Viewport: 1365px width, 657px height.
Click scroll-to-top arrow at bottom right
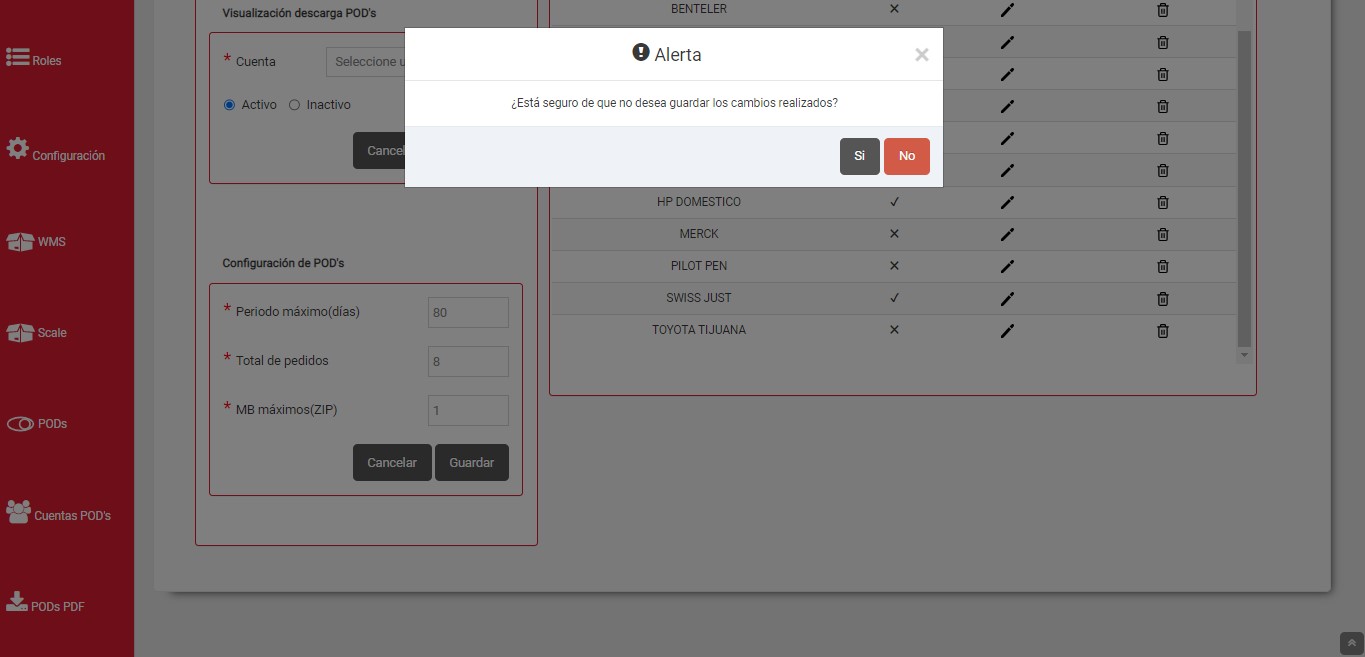(x=1350, y=643)
